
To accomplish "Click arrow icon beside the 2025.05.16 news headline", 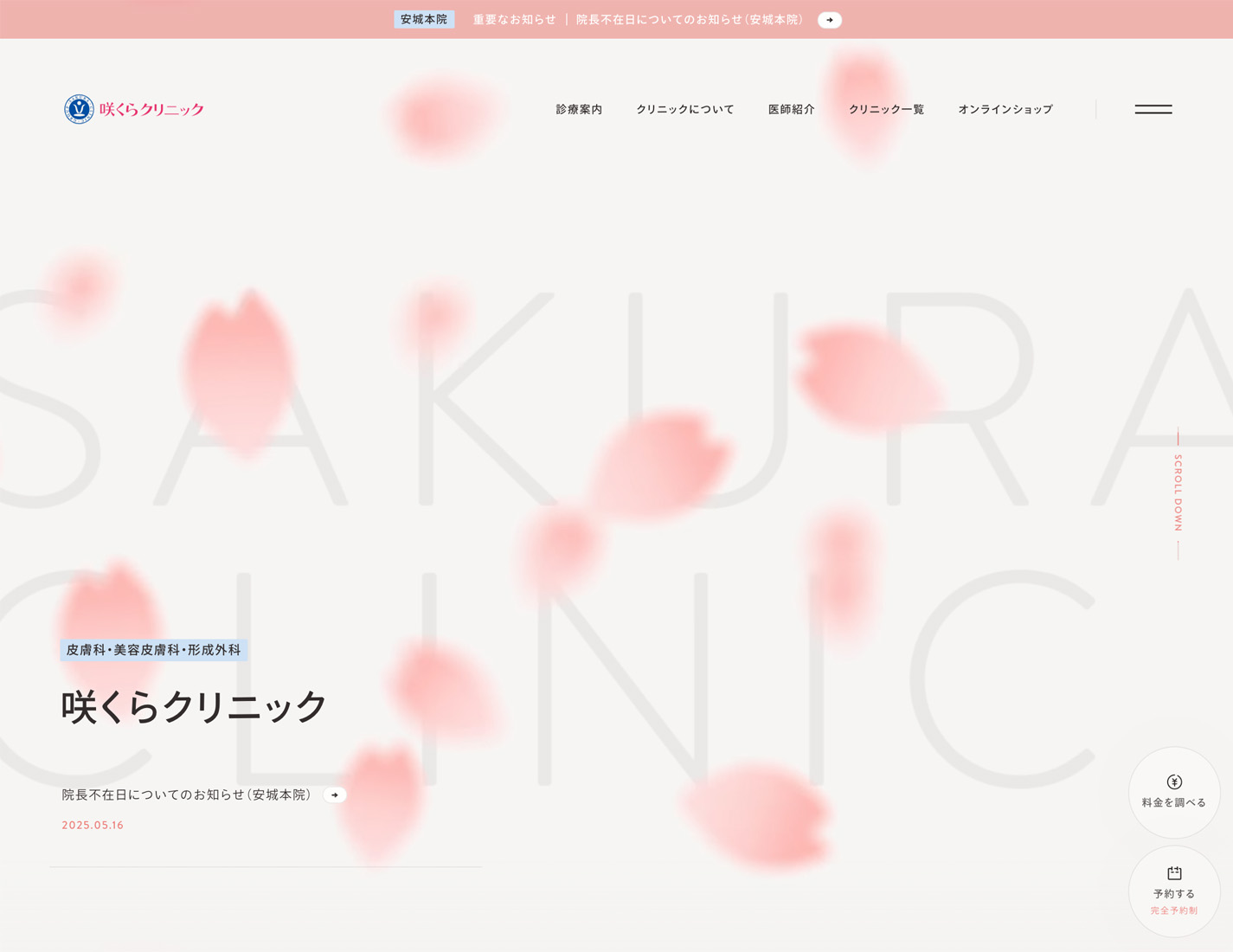I will pyautogui.click(x=335, y=794).
